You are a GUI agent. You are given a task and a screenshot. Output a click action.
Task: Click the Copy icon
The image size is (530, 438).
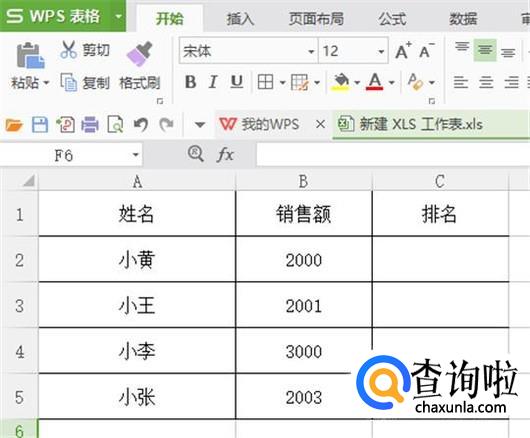[69, 82]
